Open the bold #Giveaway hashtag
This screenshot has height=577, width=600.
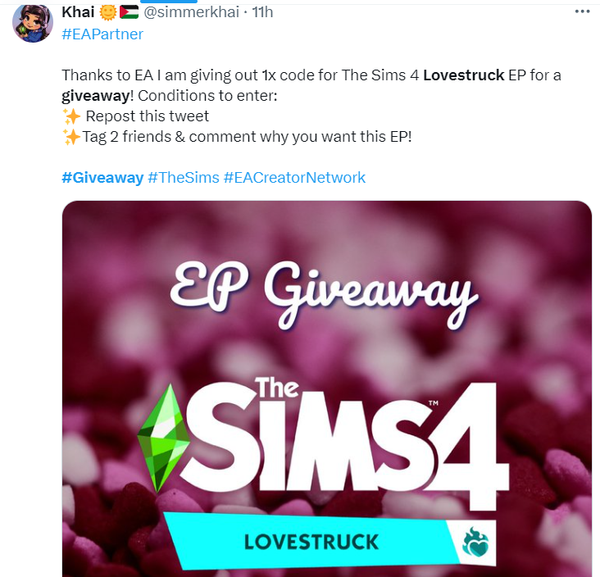(x=103, y=178)
